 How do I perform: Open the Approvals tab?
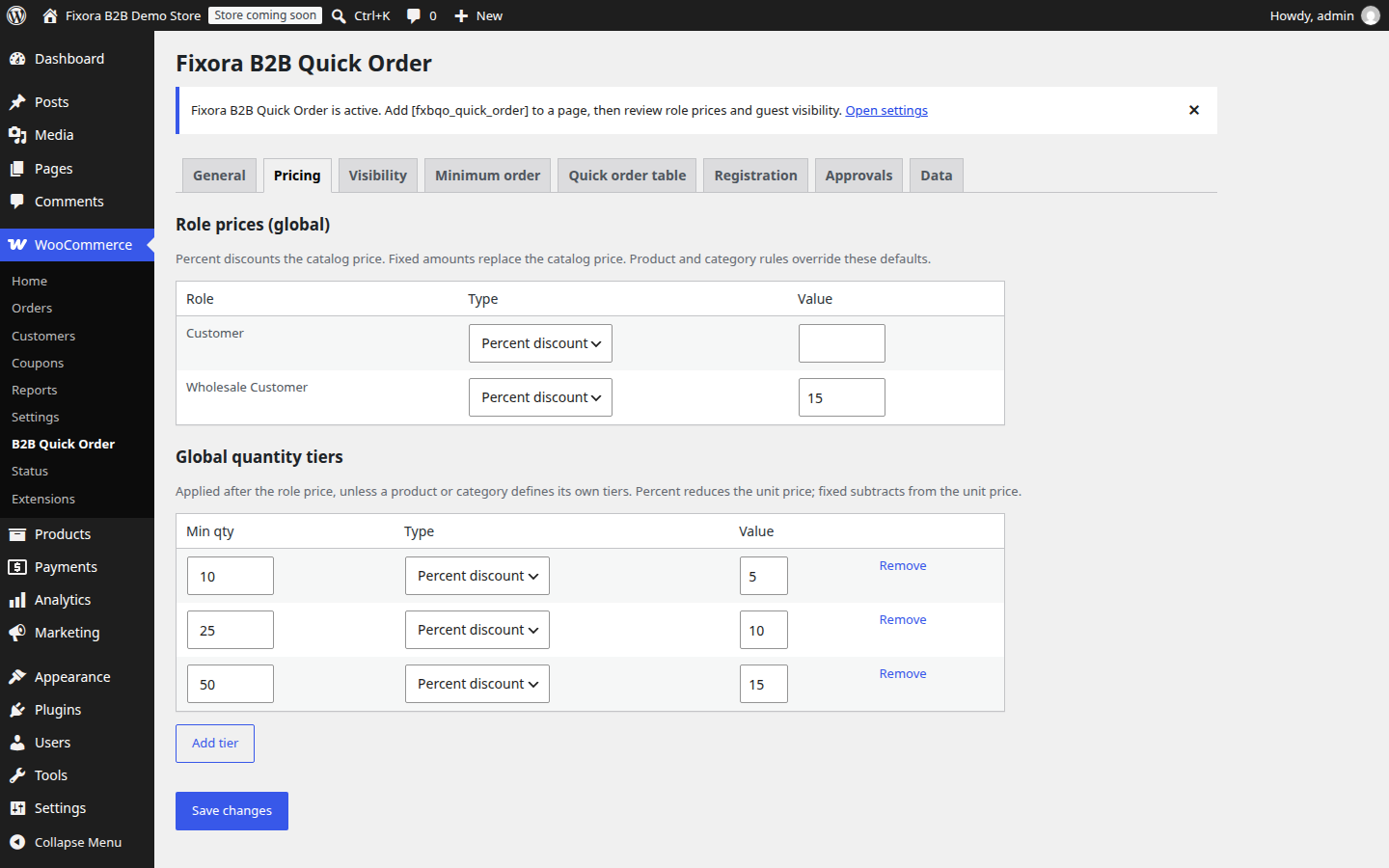coord(858,176)
